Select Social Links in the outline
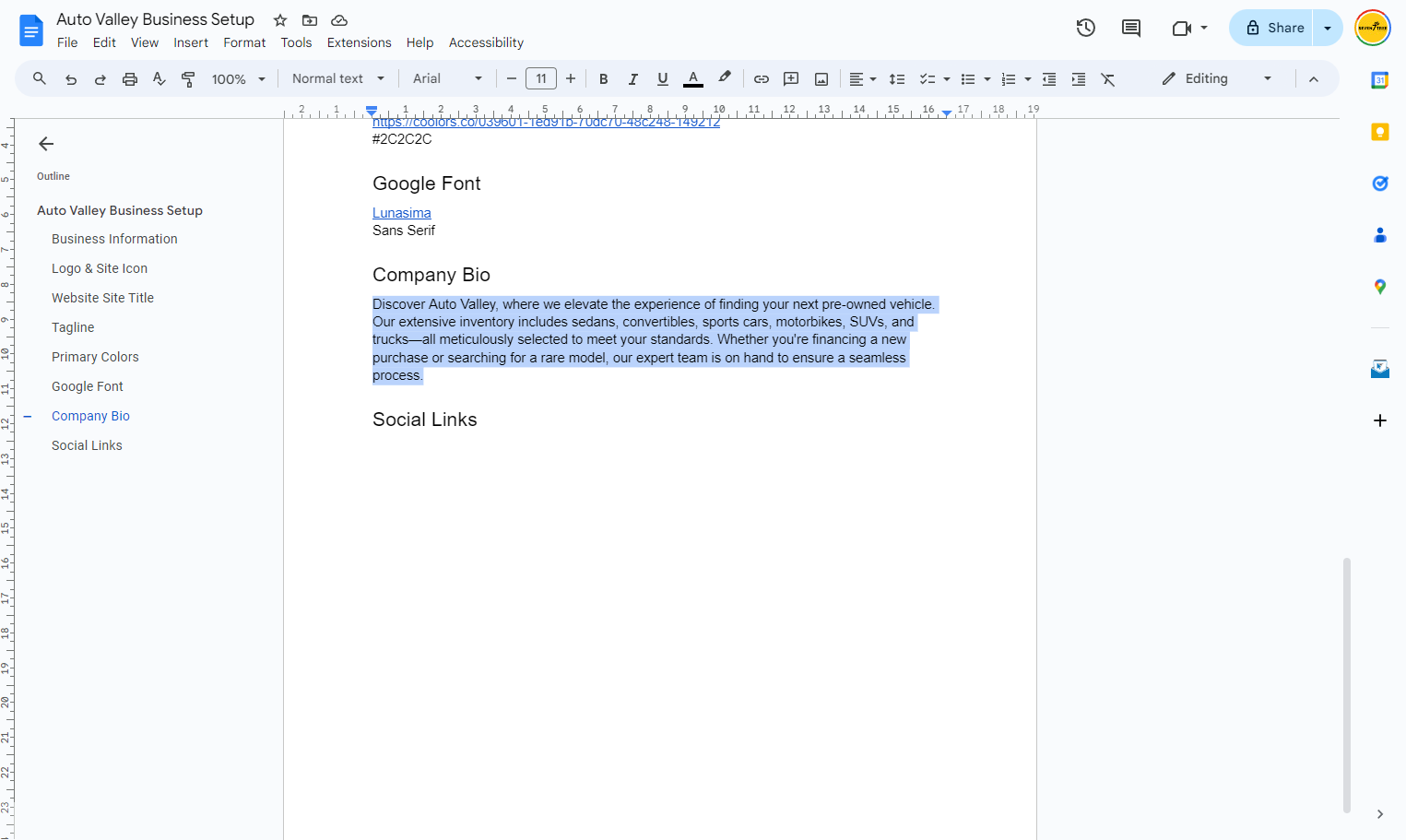The image size is (1406, 840). tap(87, 445)
